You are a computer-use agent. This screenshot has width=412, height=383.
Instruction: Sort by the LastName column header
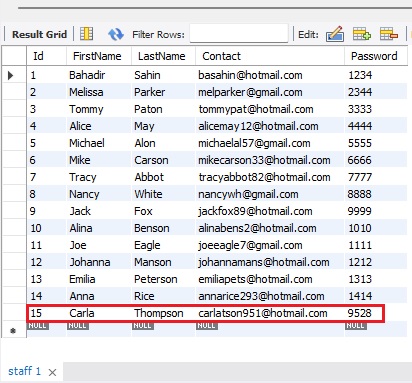point(164,56)
